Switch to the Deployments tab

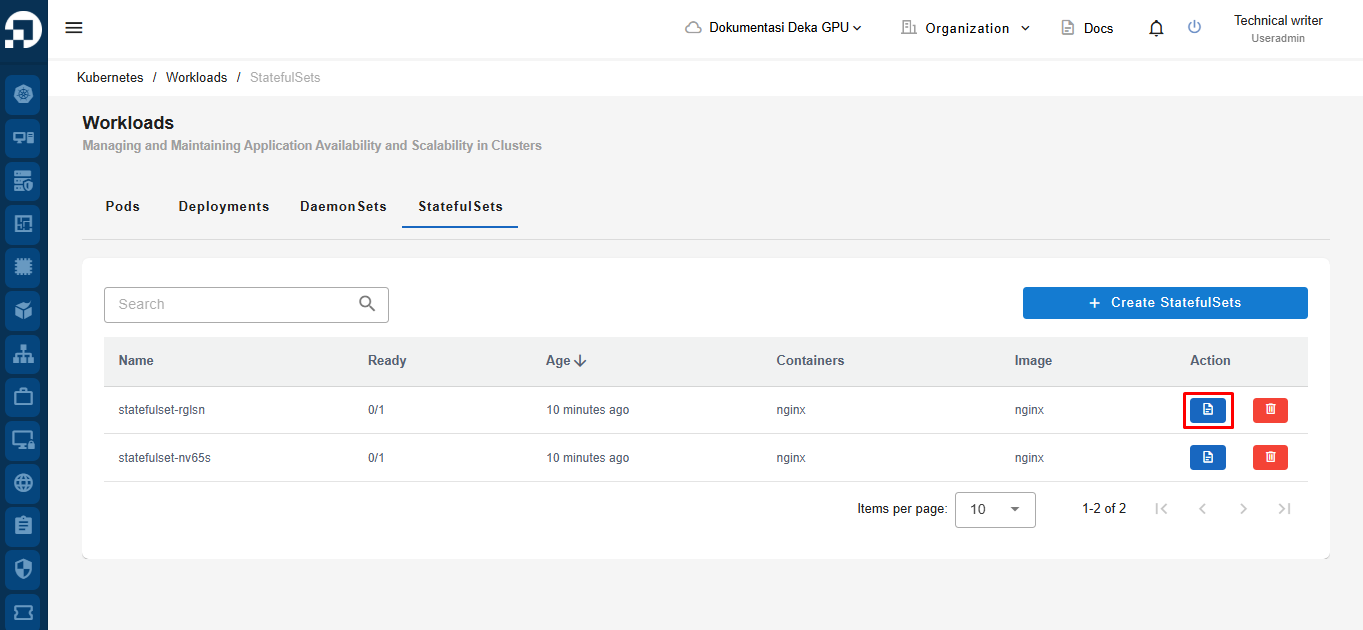point(224,207)
